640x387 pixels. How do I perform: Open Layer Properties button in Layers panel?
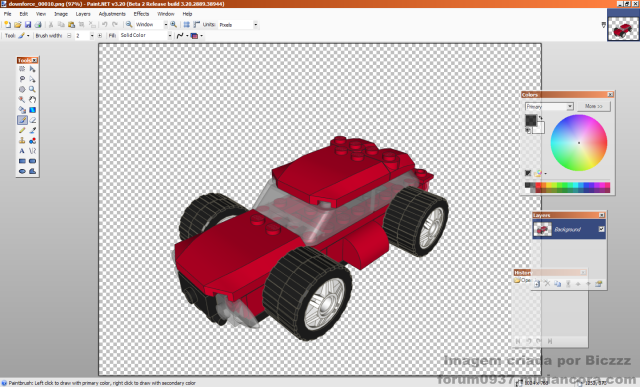coord(598,284)
